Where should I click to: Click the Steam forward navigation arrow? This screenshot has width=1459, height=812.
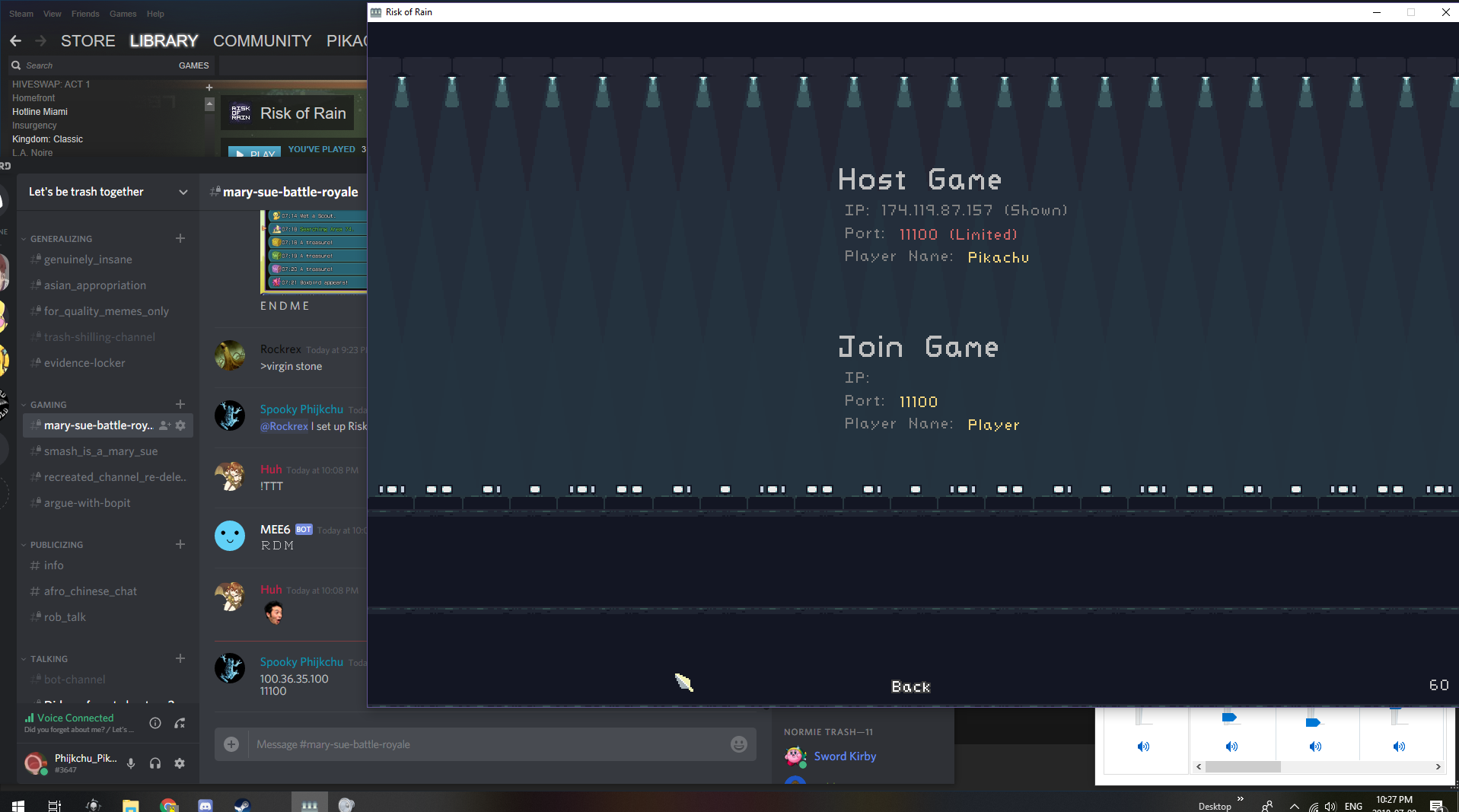(41, 40)
